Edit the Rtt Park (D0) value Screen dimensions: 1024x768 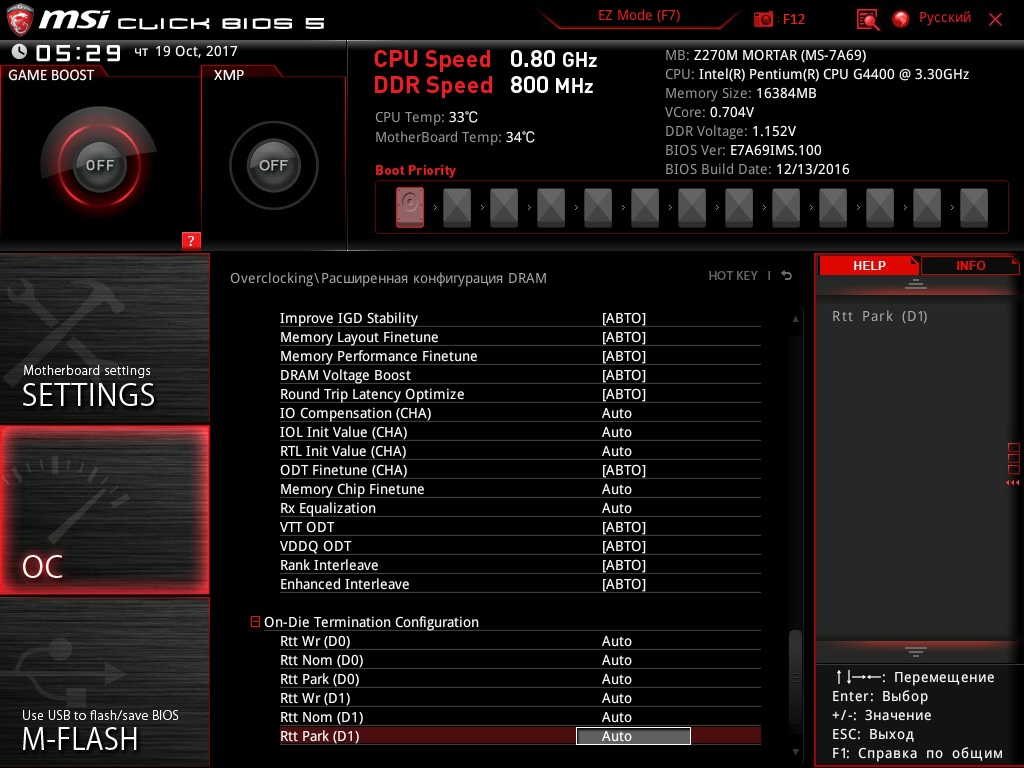point(616,679)
